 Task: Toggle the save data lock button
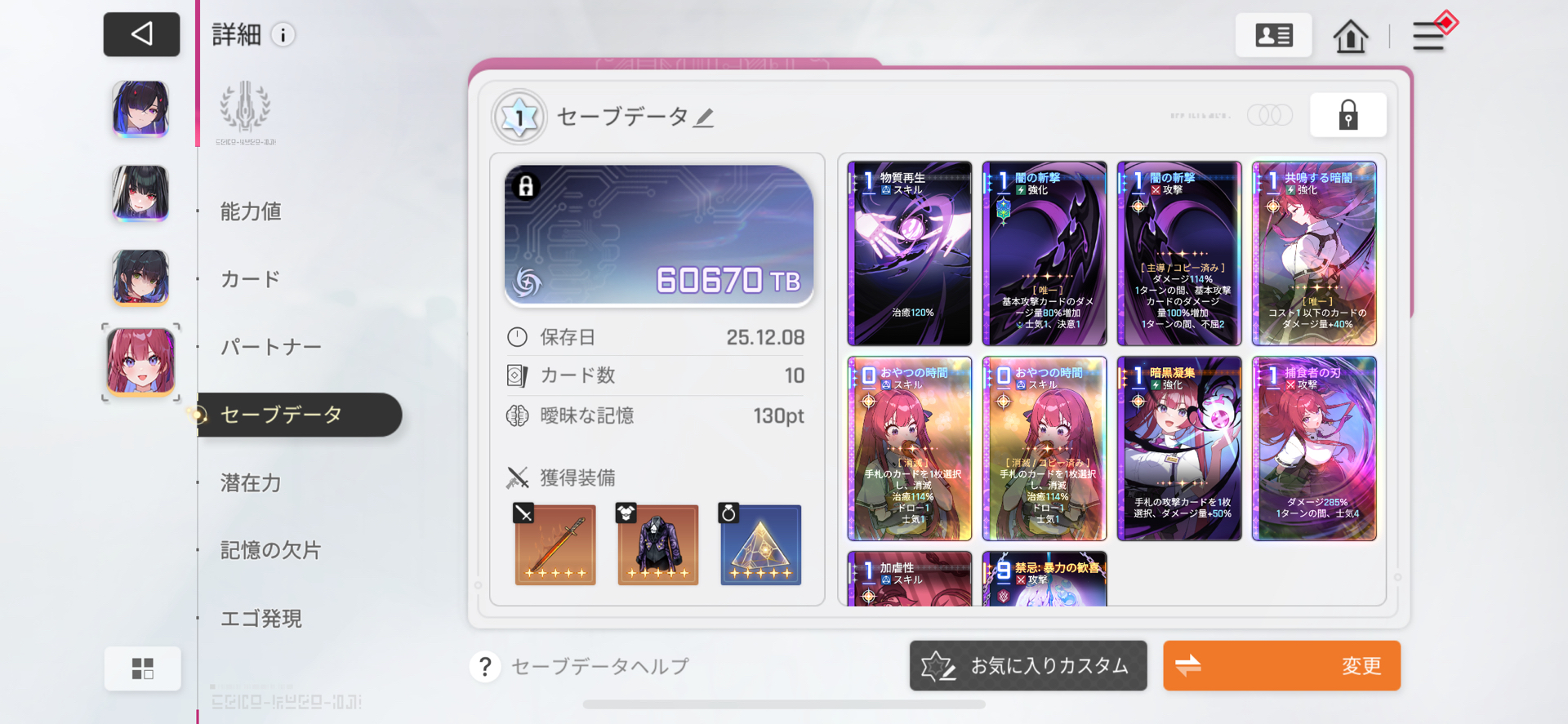tap(1347, 115)
